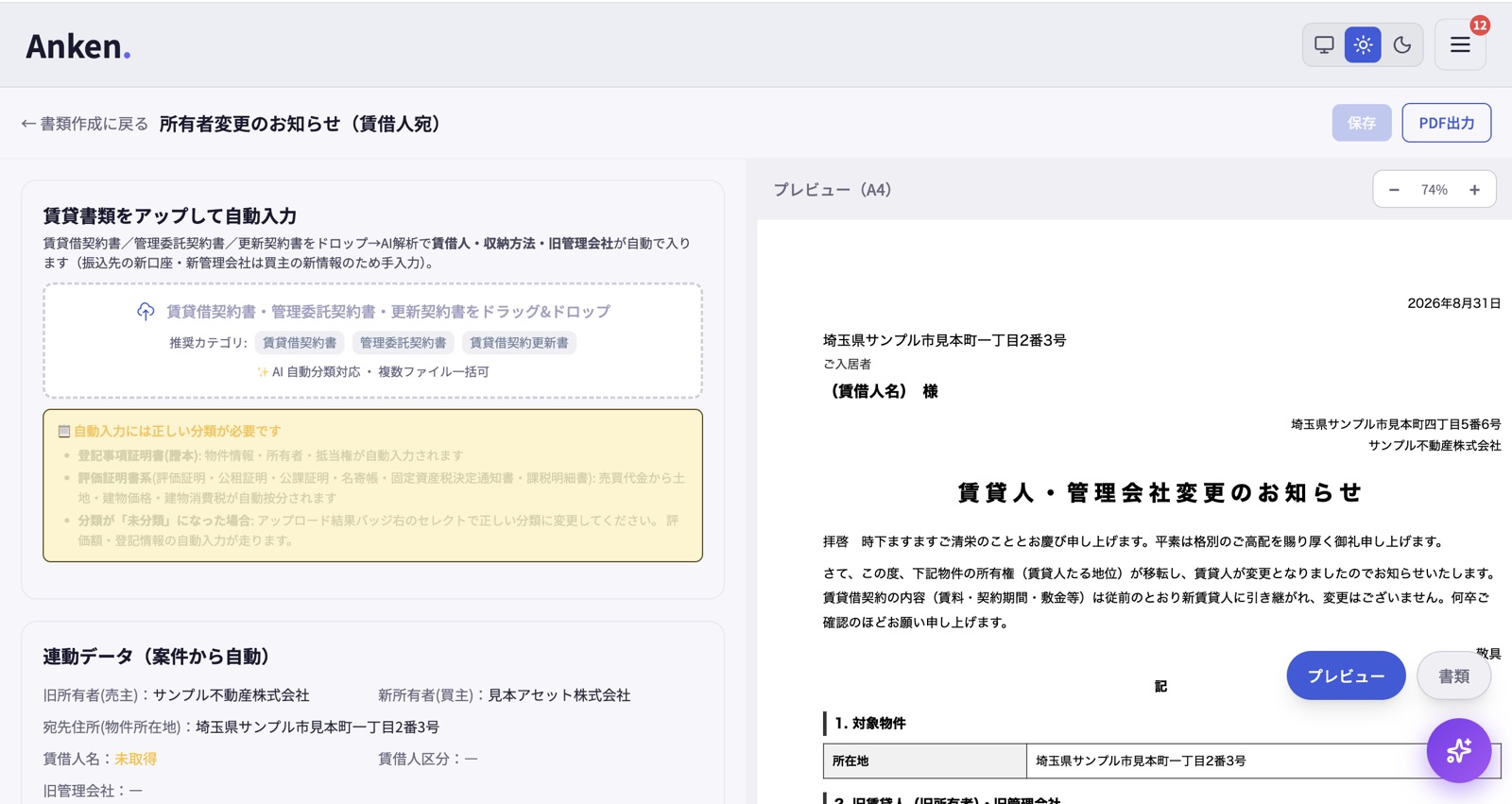Click the document date 2026年8月31日
This screenshot has width=1512, height=804.
coord(1453,303)
